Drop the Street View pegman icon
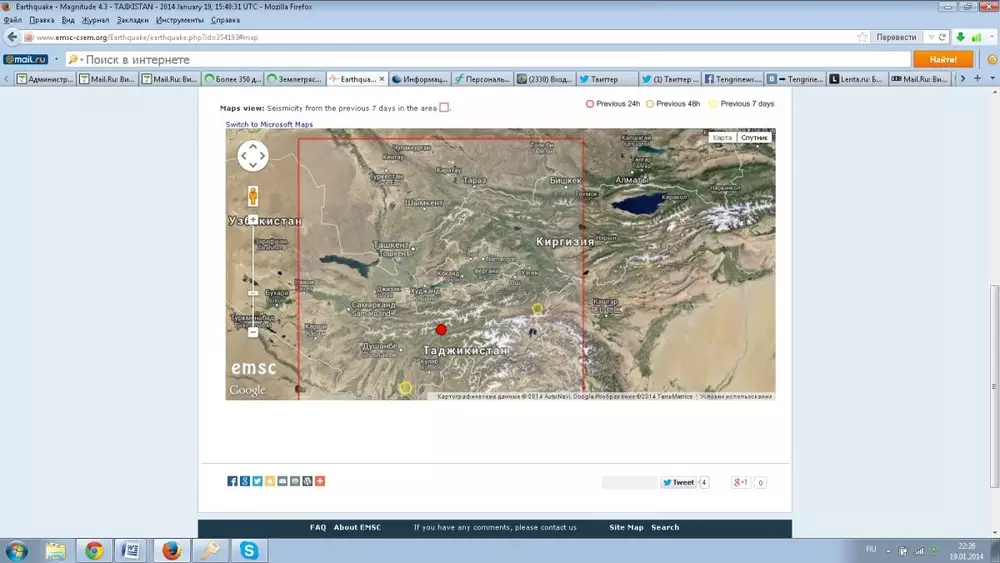This screenshot has width=1000, height=563. pos(253,195)
